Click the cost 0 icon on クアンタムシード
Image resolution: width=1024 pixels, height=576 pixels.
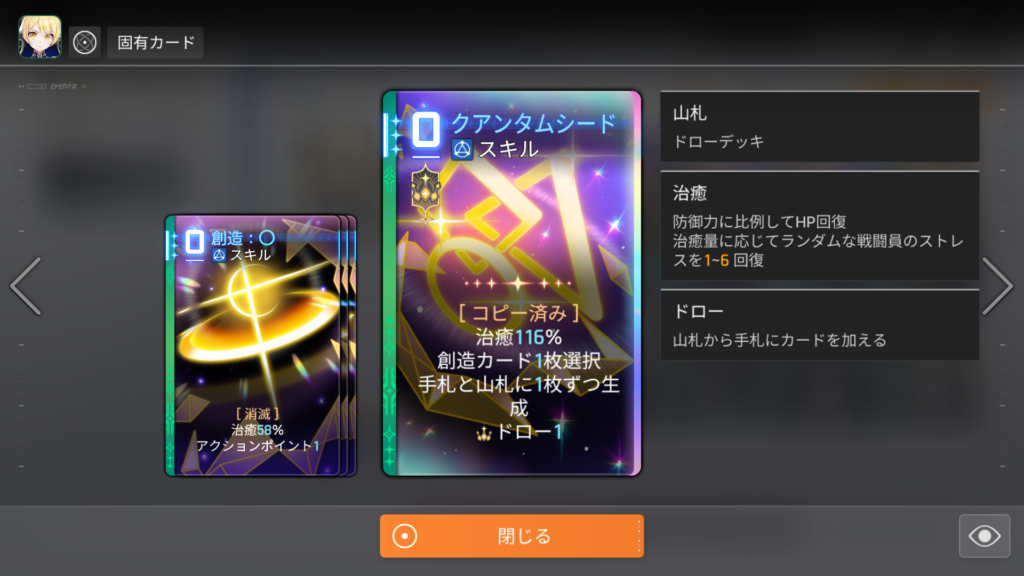pyautogui.click(x=426, y=129)
